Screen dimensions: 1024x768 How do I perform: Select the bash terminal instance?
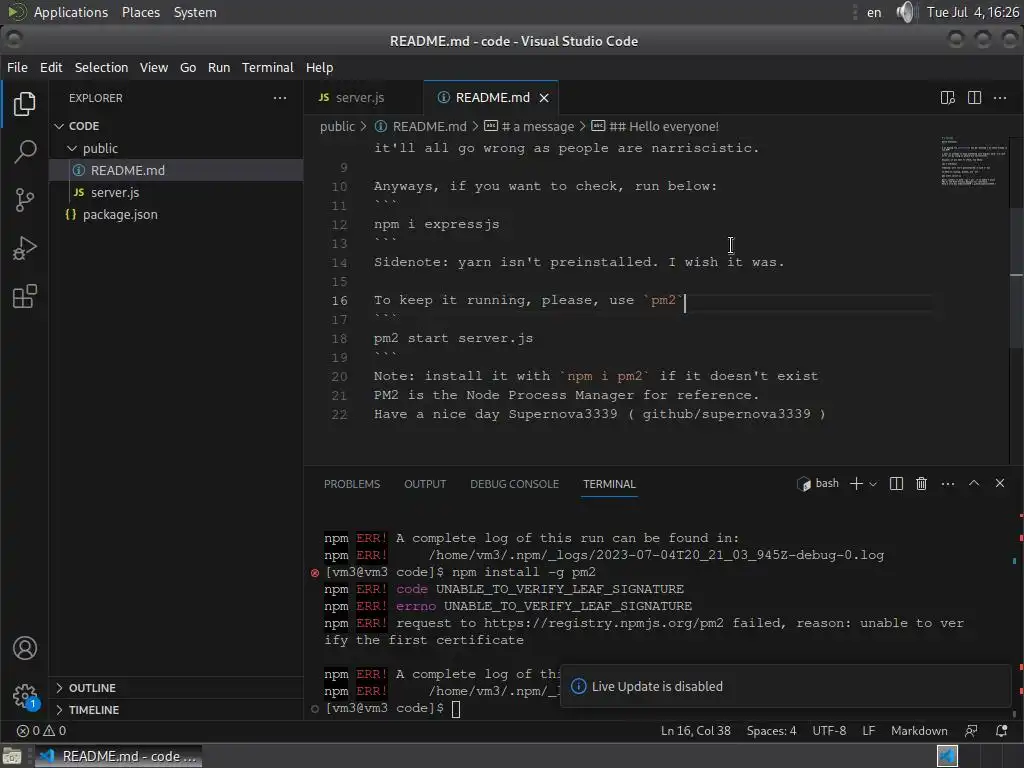(818, 483)
